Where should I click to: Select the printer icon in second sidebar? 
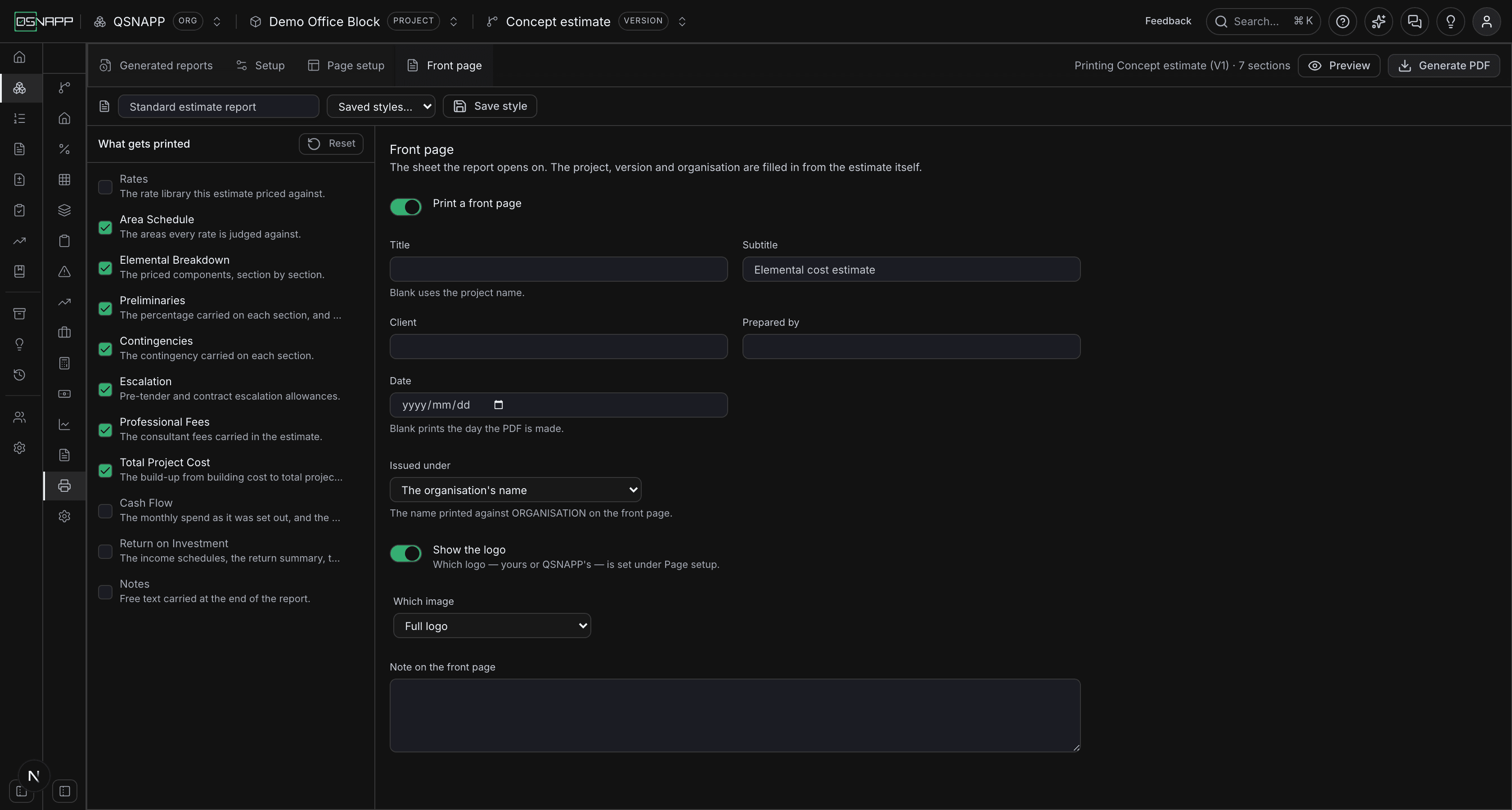64,486
